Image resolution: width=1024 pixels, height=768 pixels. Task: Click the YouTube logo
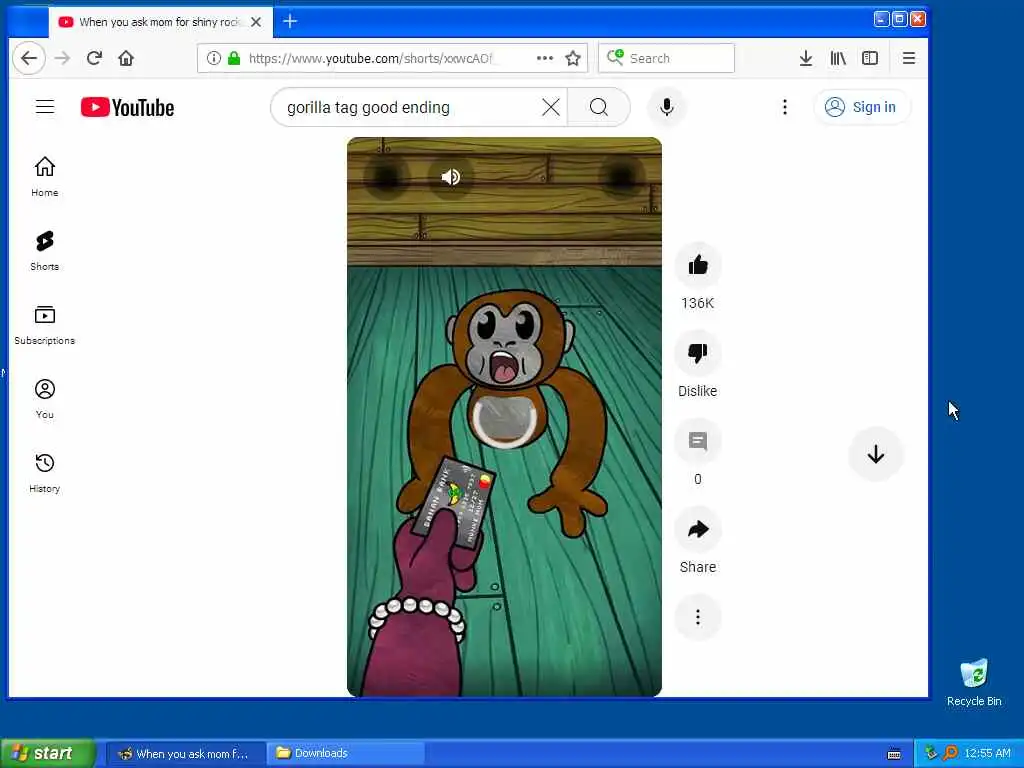(x=127, y=107)
